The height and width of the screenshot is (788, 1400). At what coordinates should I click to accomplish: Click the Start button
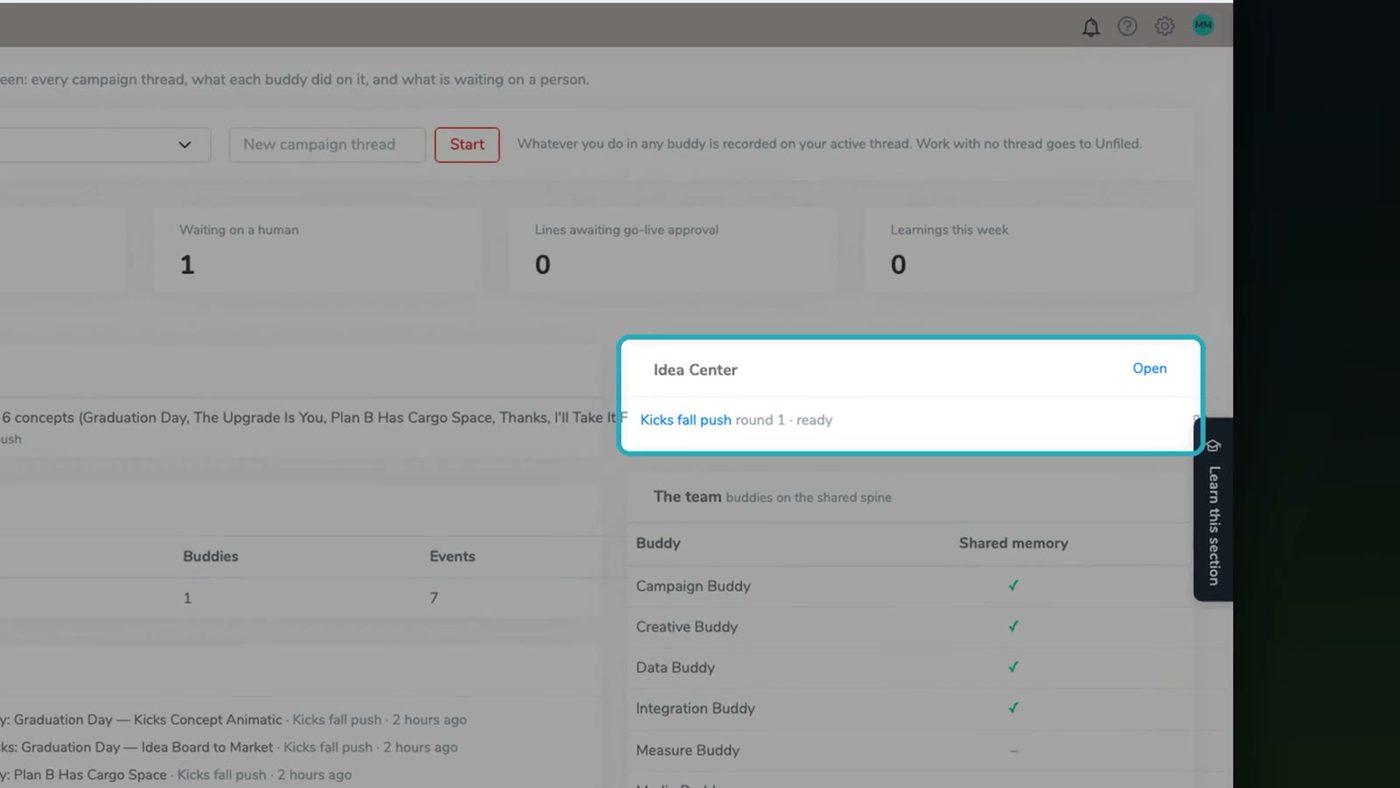467,144
